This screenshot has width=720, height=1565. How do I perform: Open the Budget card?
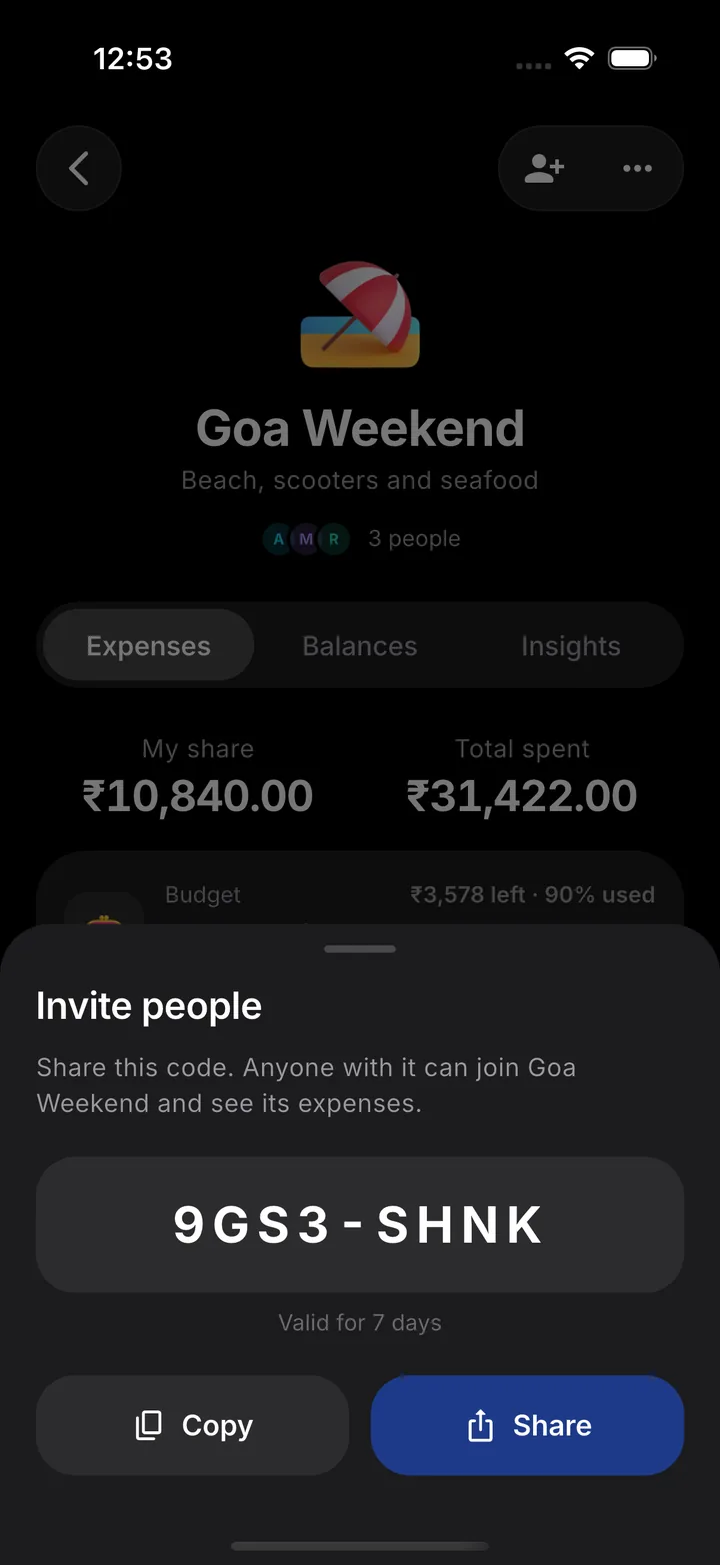(360, 890)
